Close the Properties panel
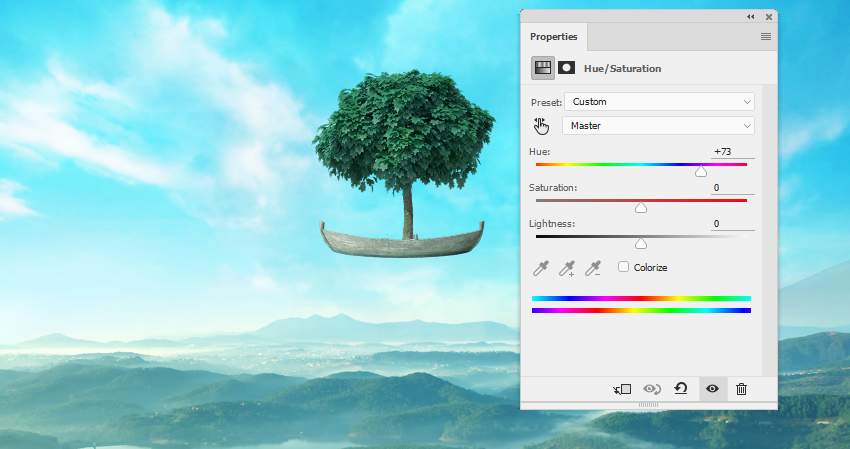This screenshot has height=449, width=850. pos(769,17)
